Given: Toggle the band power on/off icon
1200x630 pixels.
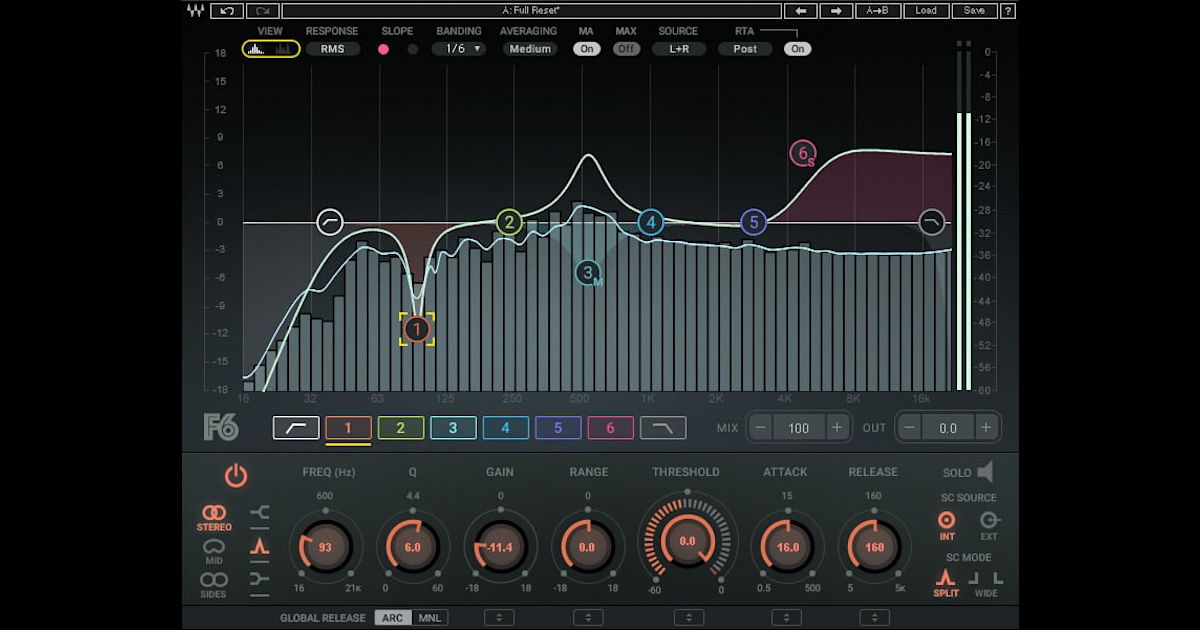Looking at the screenshot, I should coord(236,476).
